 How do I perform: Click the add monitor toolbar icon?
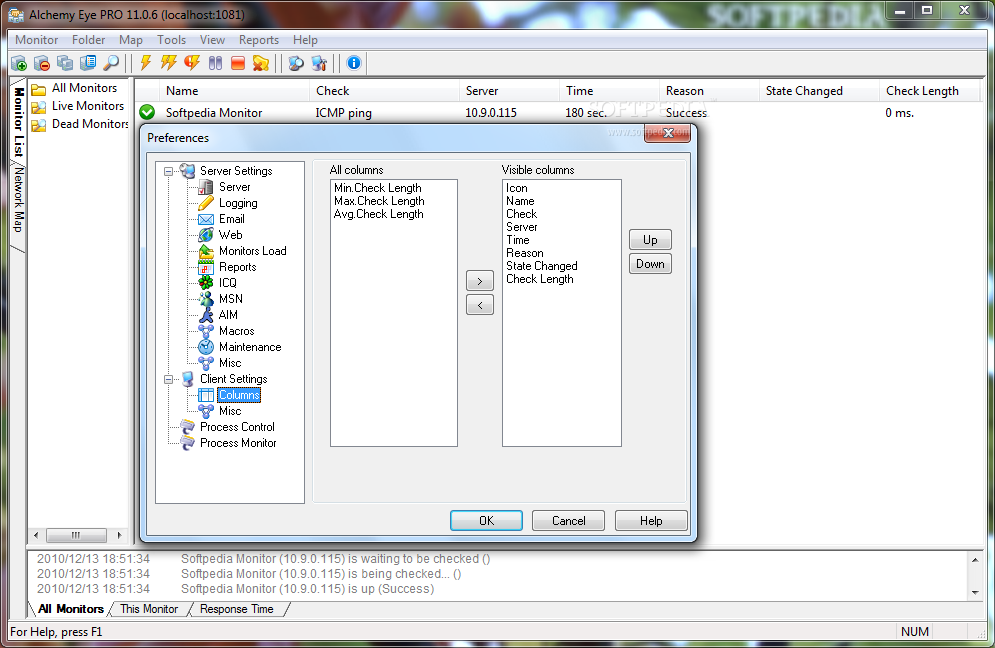(19, 63)
